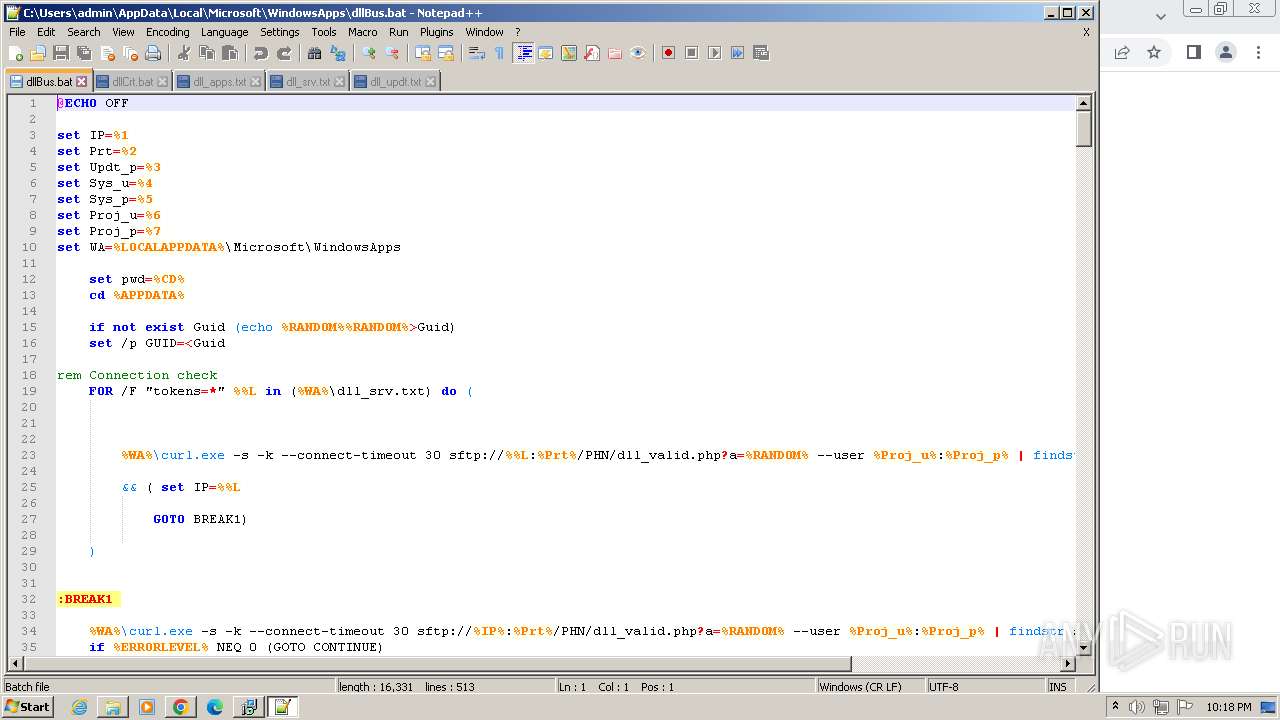This screenshot has width=1280, height=720.
Task: Open the Search menu
Action: coord(83,32)
